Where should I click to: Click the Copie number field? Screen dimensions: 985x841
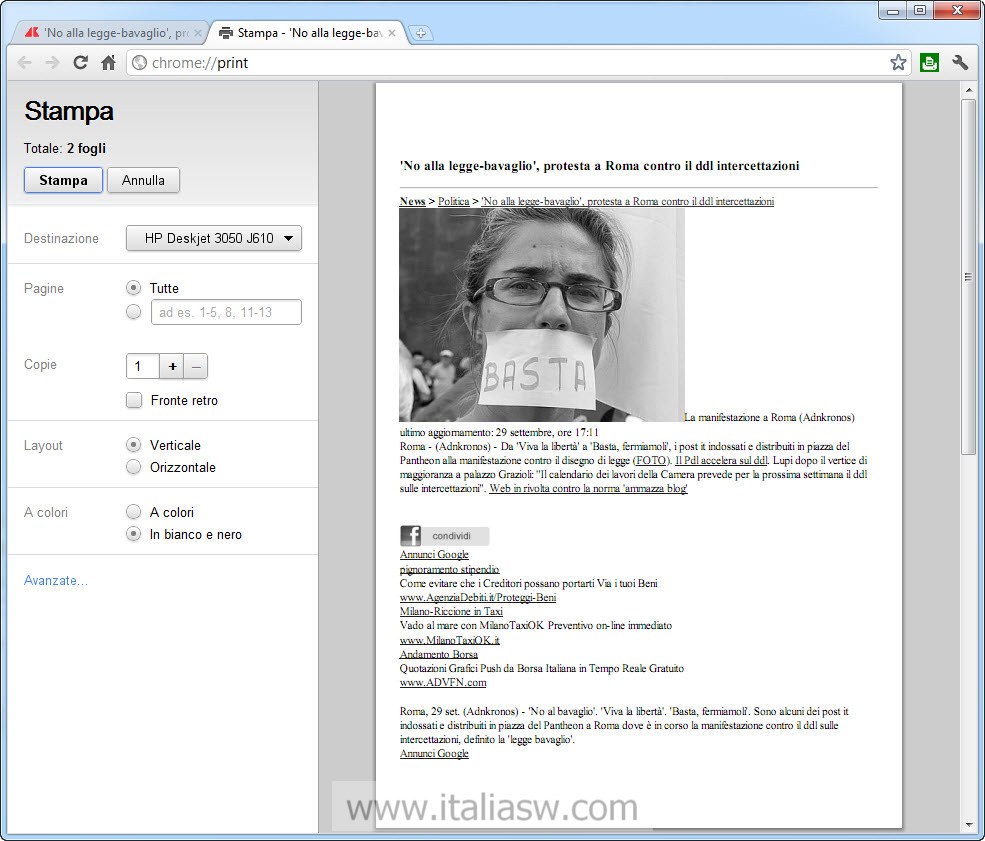(x=143, y=366)
